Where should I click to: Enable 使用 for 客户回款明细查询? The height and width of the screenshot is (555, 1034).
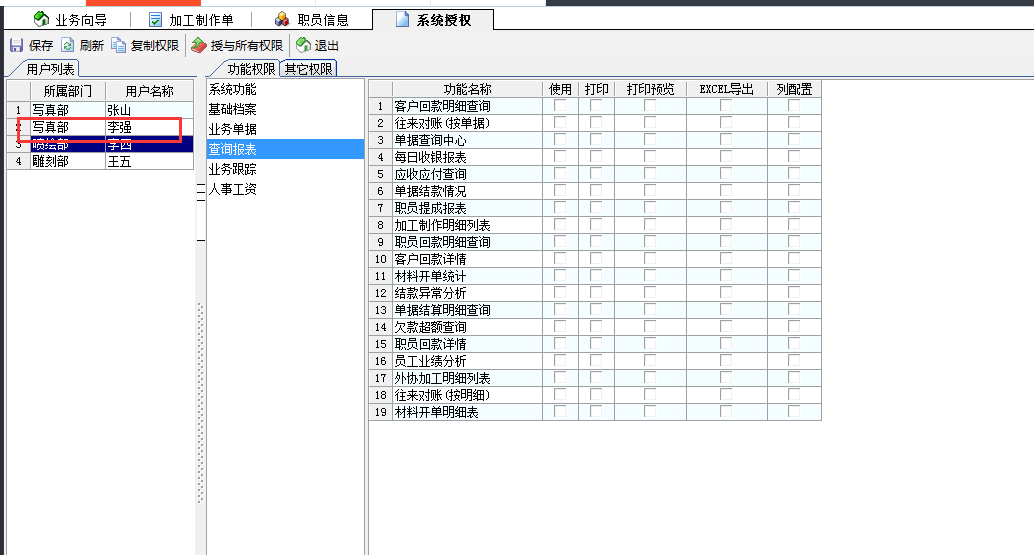[x=560, y=105]
